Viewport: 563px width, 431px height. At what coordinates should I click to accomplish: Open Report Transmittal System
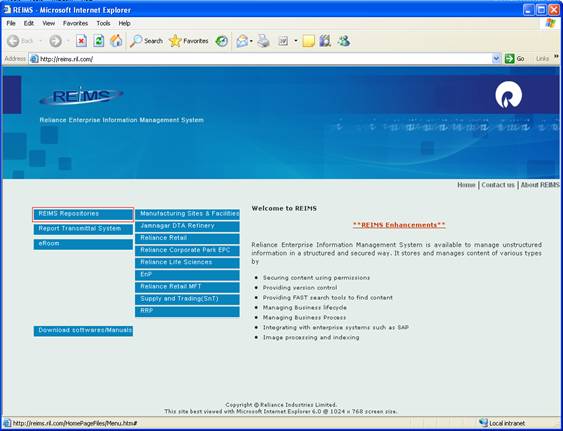[x=83, y=229]
